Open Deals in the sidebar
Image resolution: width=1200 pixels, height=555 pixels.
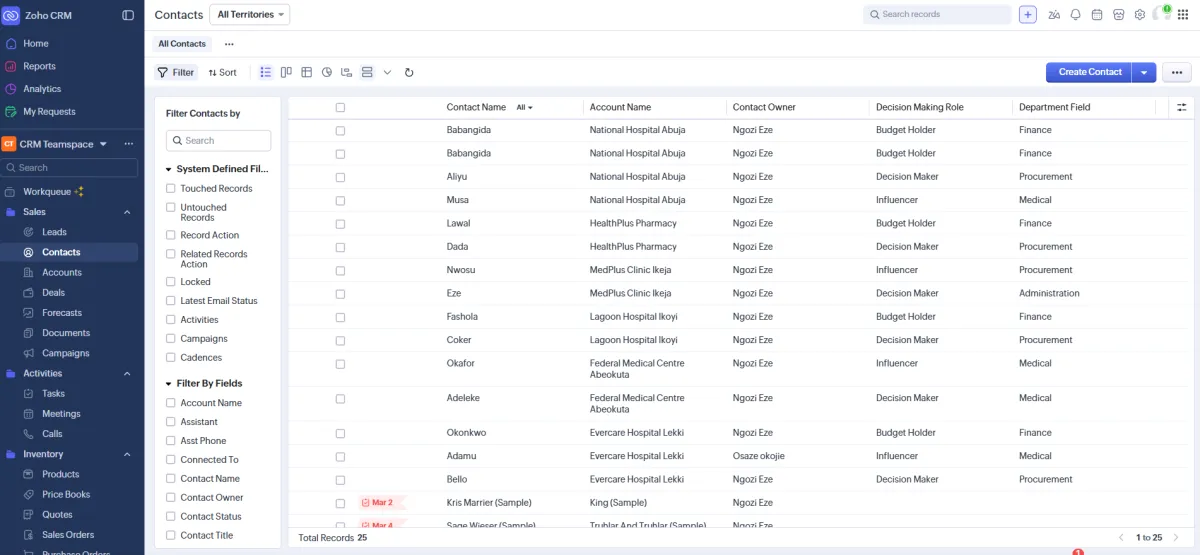pyautogui.click(x=53, y=293)
